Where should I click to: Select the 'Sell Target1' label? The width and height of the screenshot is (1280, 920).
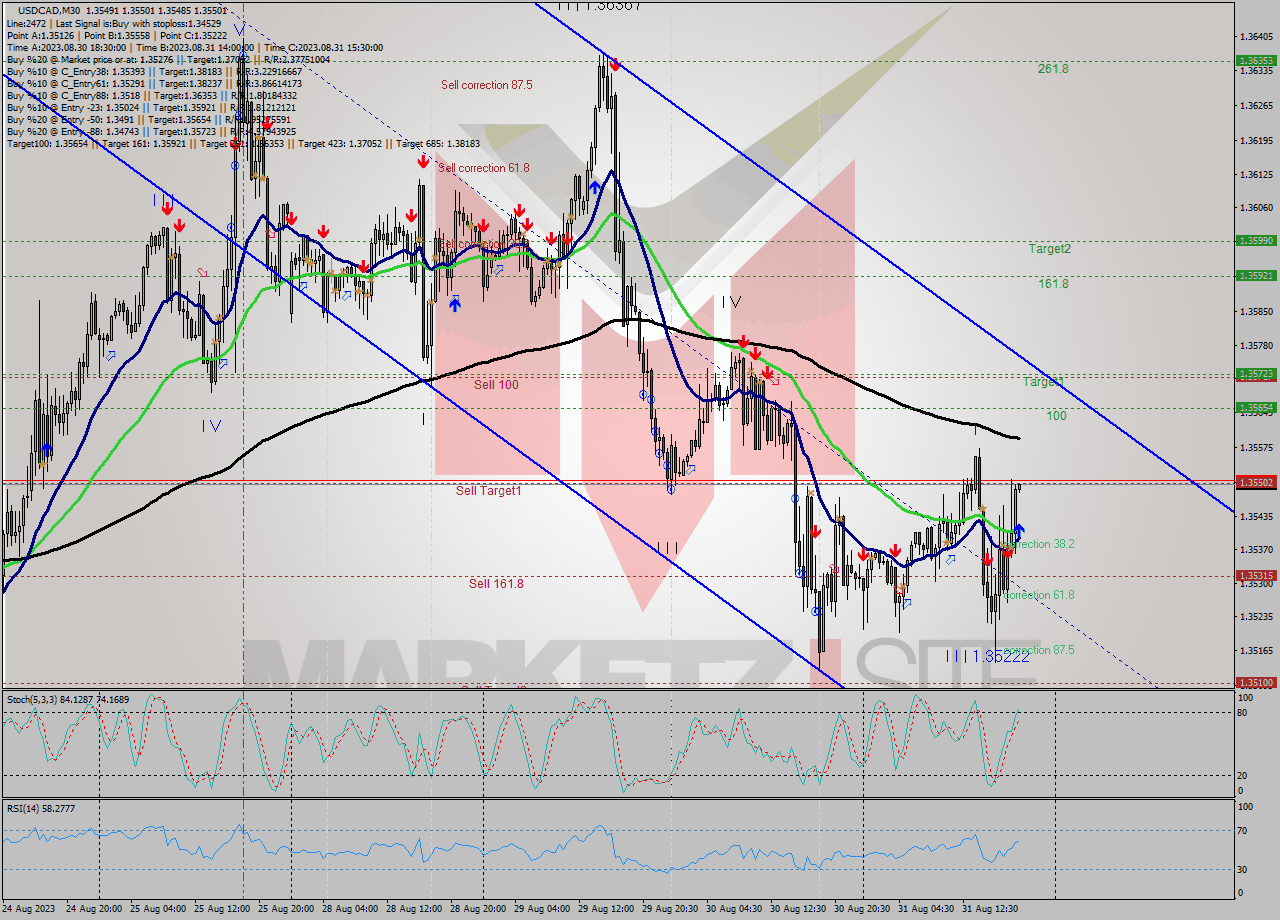pos(489,490)
